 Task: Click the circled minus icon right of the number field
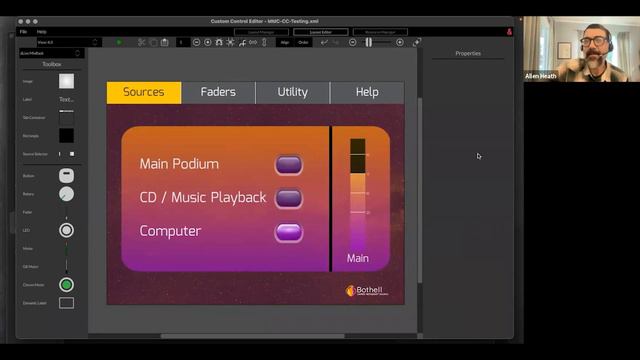click(196, 42)
